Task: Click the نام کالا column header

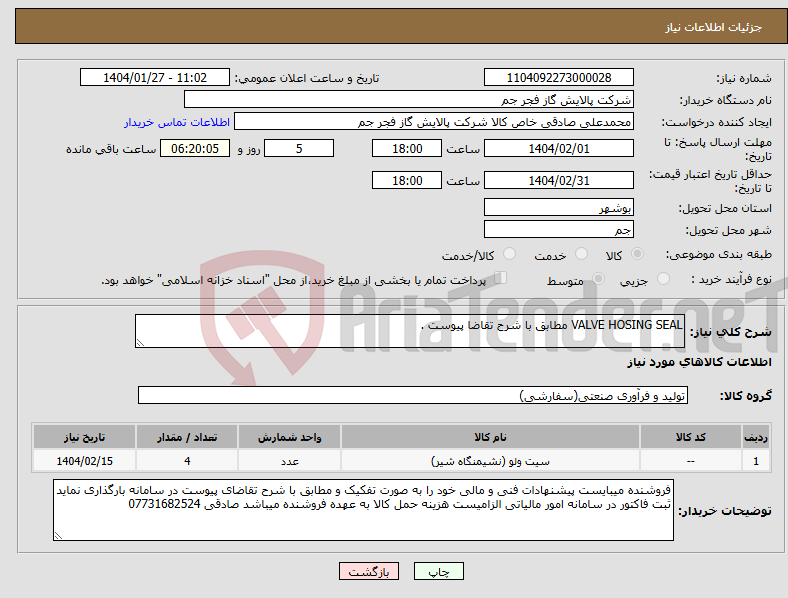Action: click(x=490, y=437)
